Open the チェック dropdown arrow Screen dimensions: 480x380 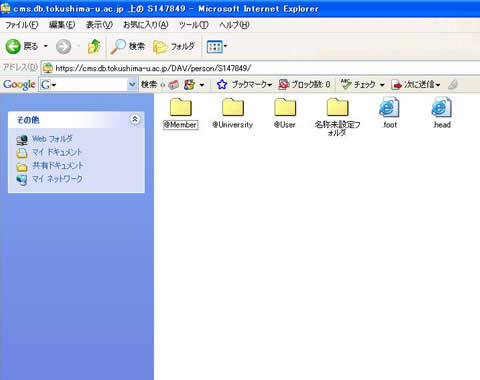(382, 85)
